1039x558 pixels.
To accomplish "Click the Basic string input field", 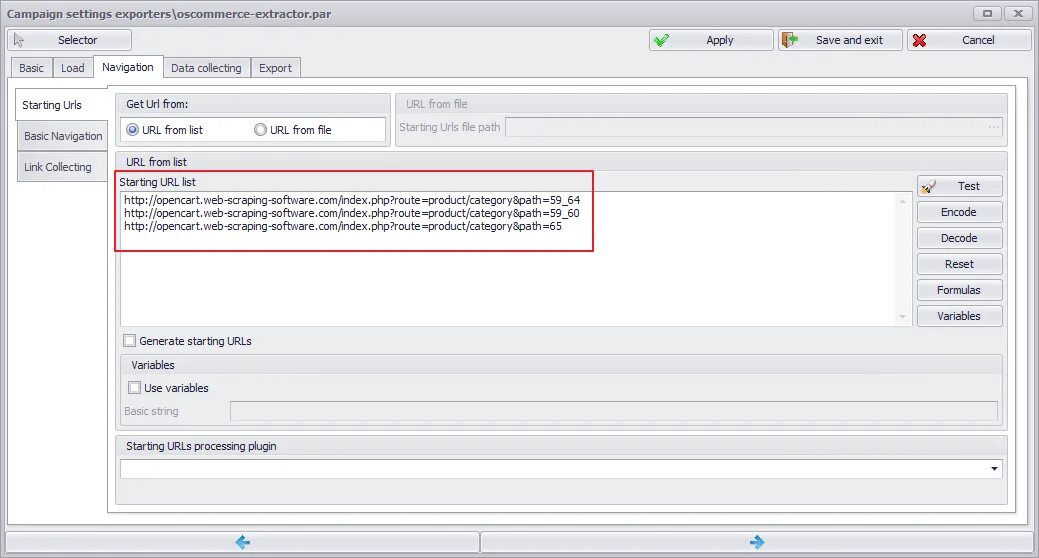I will 614,411.
